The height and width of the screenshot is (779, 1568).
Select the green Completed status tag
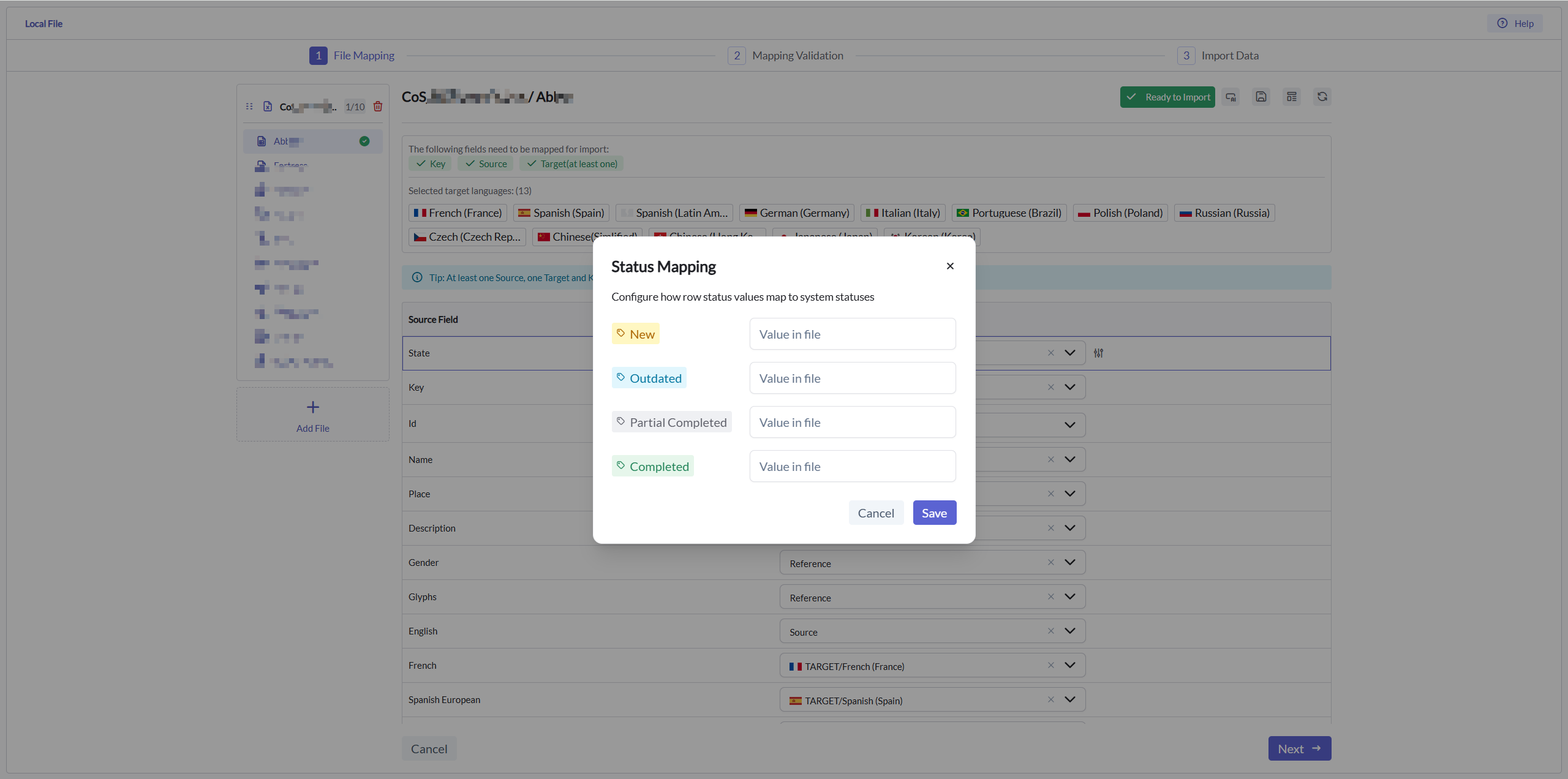click(x=652, y=465)
